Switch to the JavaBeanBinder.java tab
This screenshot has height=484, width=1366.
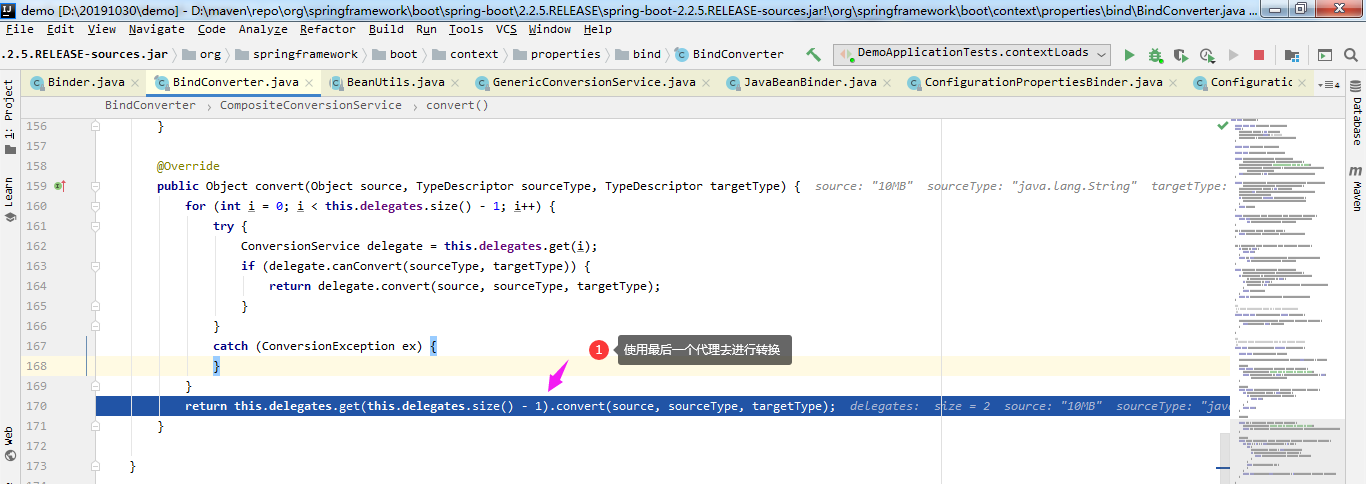(809, 83)
